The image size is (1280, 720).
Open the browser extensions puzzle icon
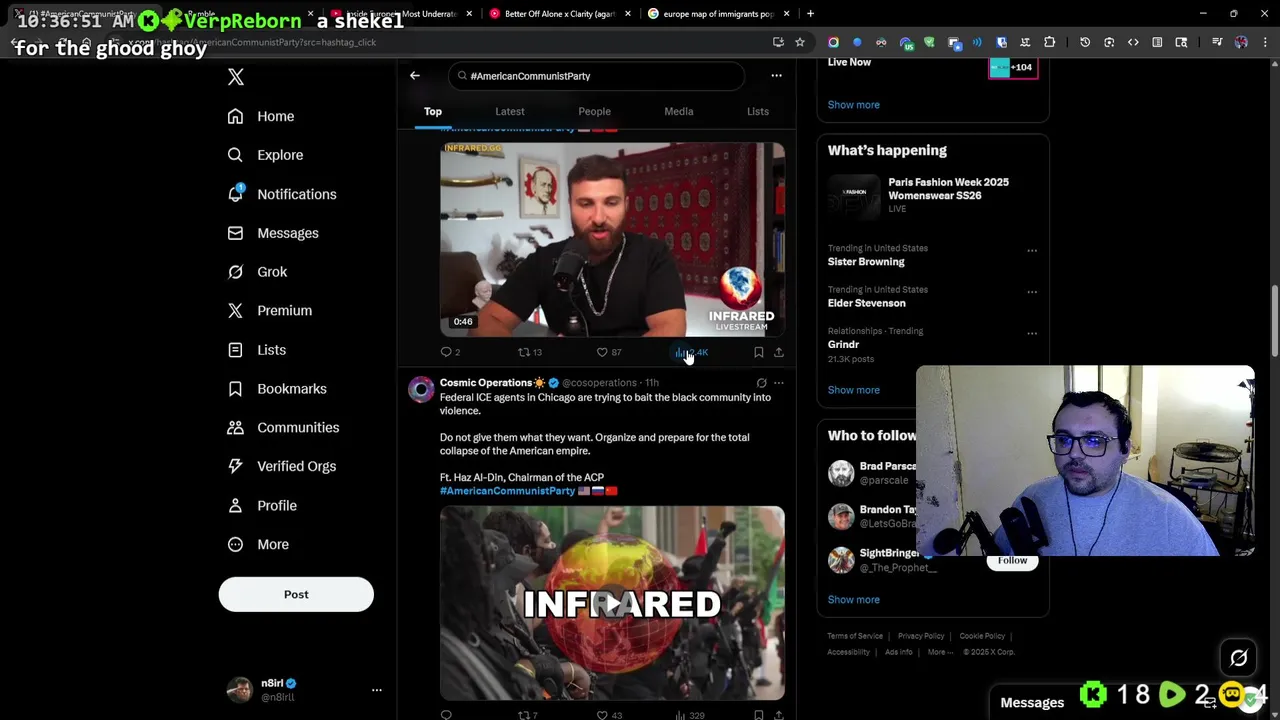coord(1049,42)
